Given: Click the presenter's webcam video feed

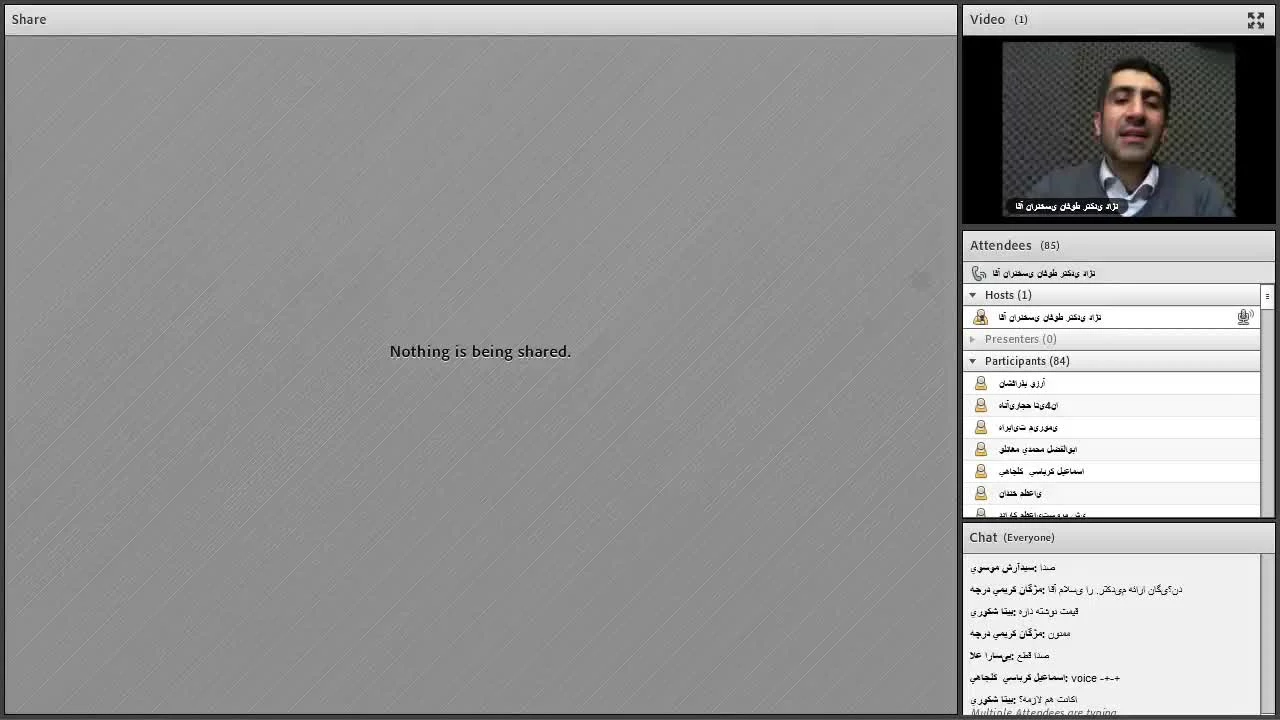Looking at the screenshot, I should (1118, 130).
